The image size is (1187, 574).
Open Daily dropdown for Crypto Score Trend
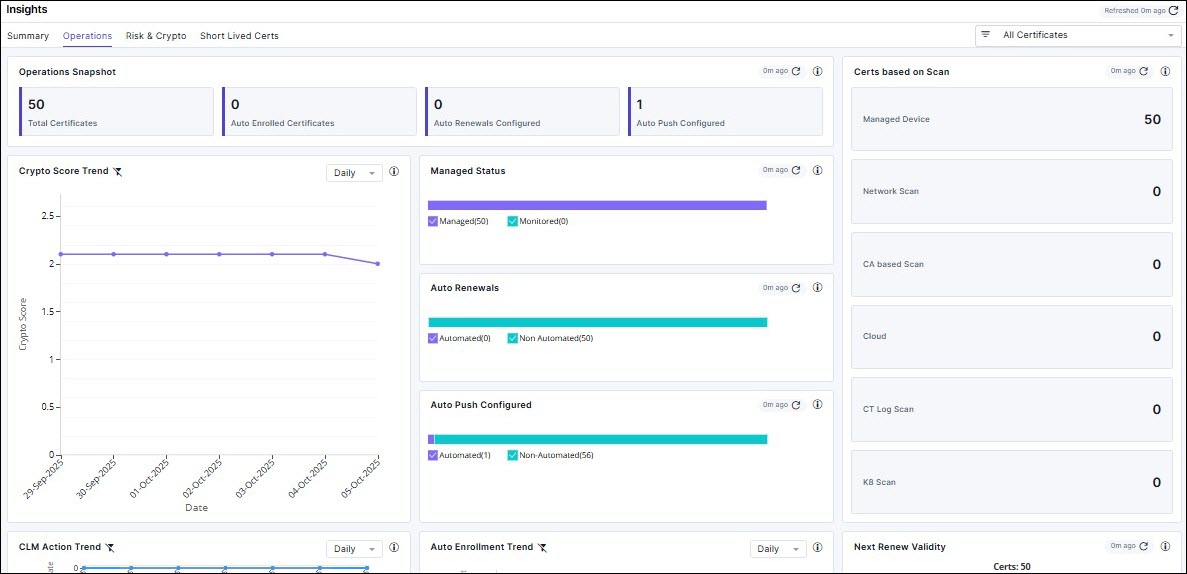(x=354, y=173)
